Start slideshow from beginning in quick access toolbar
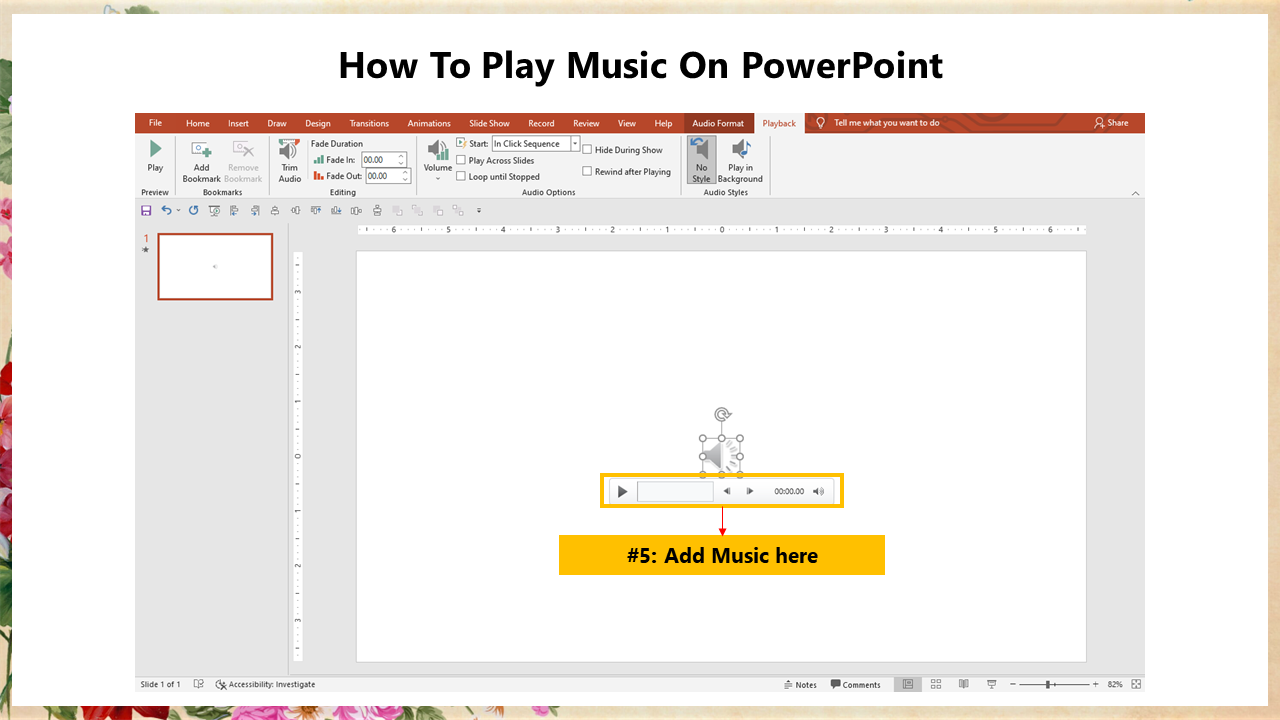 click(x=214, y=210)
